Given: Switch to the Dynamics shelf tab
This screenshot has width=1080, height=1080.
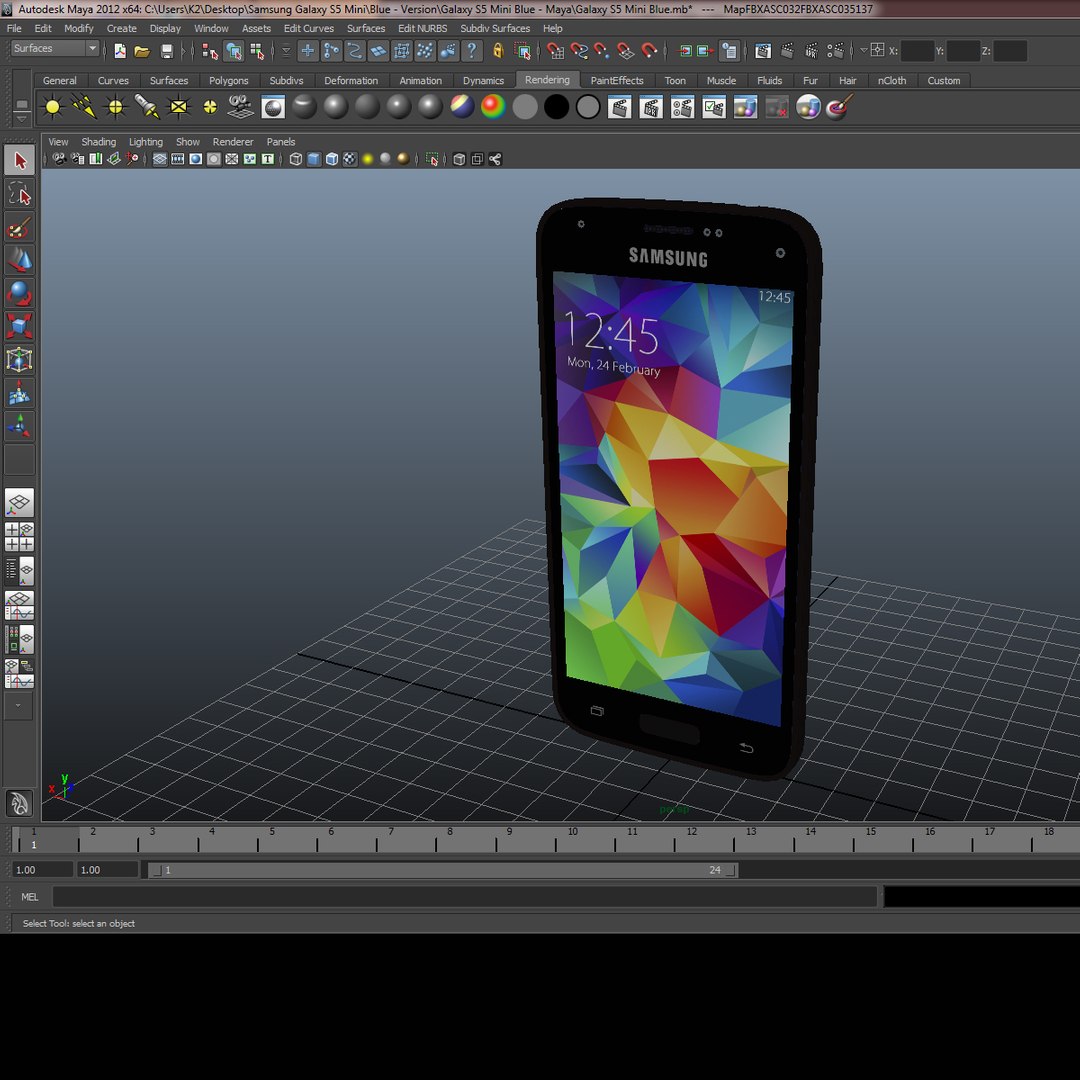Looking at the screenshot, I should tap(483, 81).
